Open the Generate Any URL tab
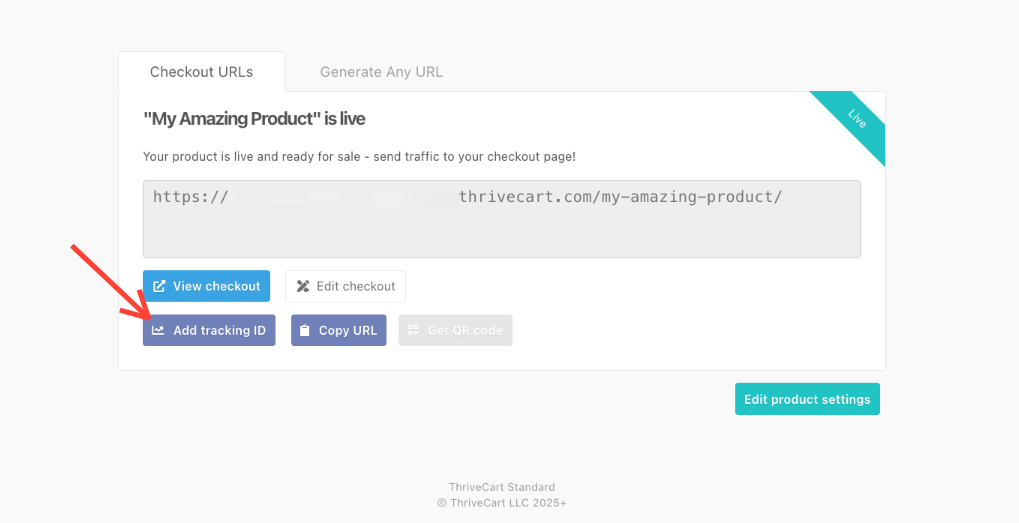The image size is (1019, 523). coord(381,72)
